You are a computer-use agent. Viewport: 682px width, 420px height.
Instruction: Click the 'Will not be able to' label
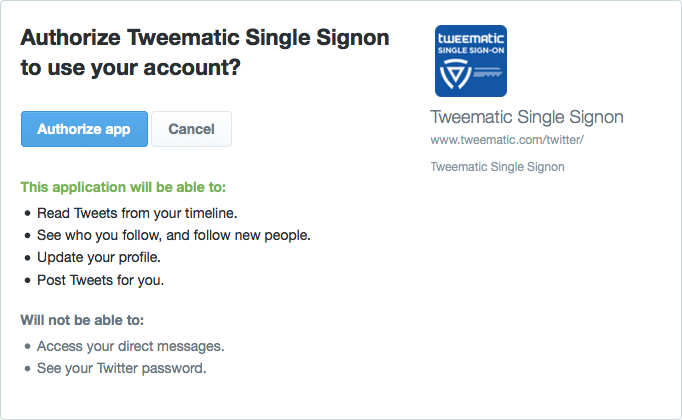click(x=82, y=320)
